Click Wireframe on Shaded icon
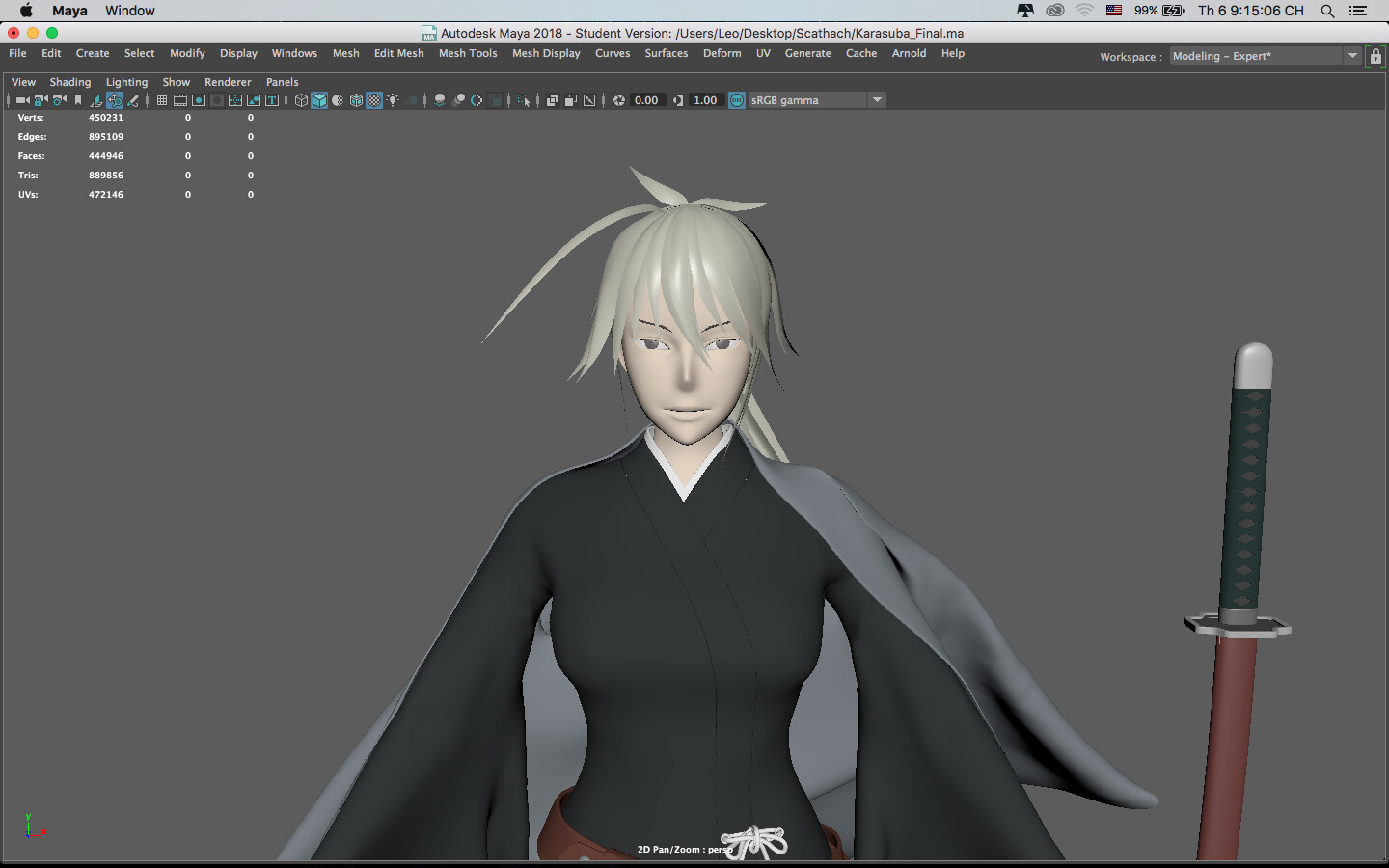 pyautogui.click(x=356, y=100)
